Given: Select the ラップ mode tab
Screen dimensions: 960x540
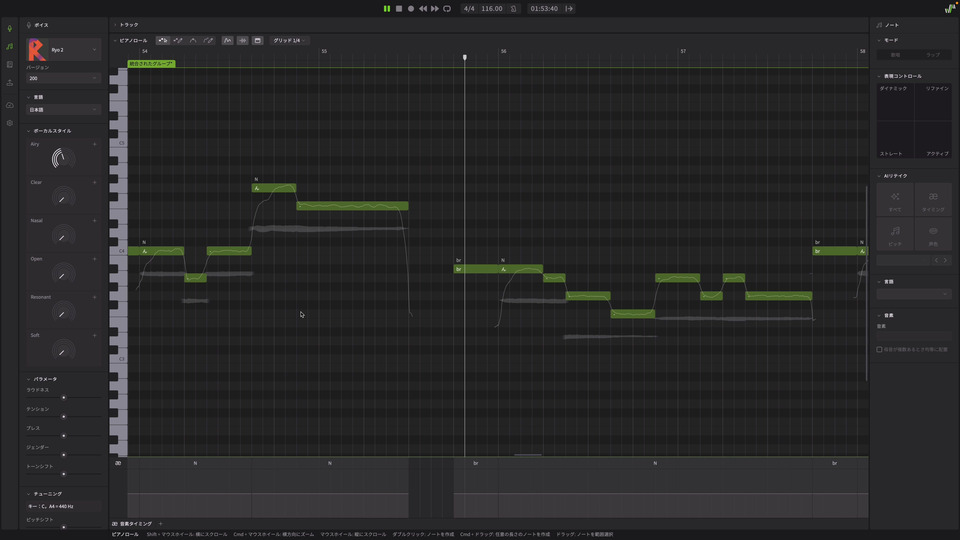Looking at the screenshot, I should (x=932, y=55).
